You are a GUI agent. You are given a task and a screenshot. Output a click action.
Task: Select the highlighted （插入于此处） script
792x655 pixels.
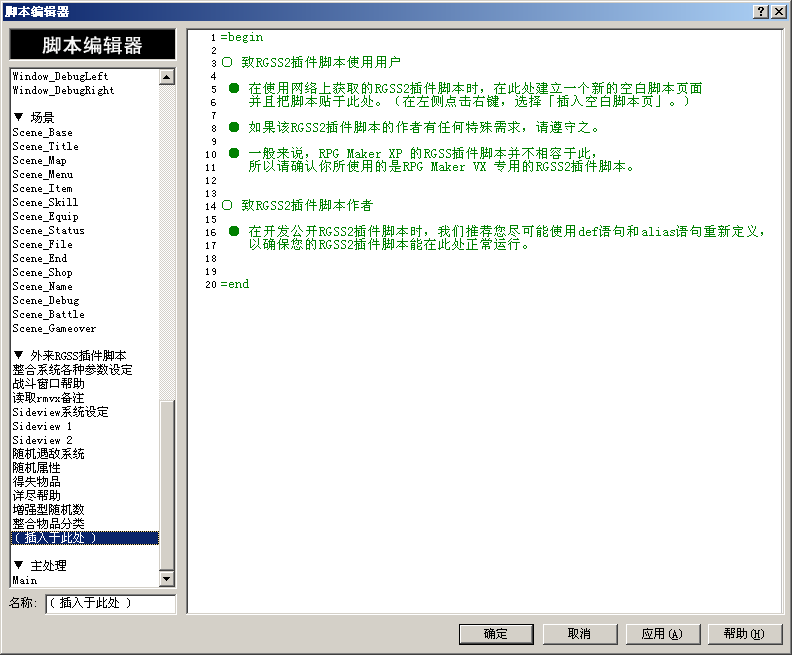coord(85,538)
